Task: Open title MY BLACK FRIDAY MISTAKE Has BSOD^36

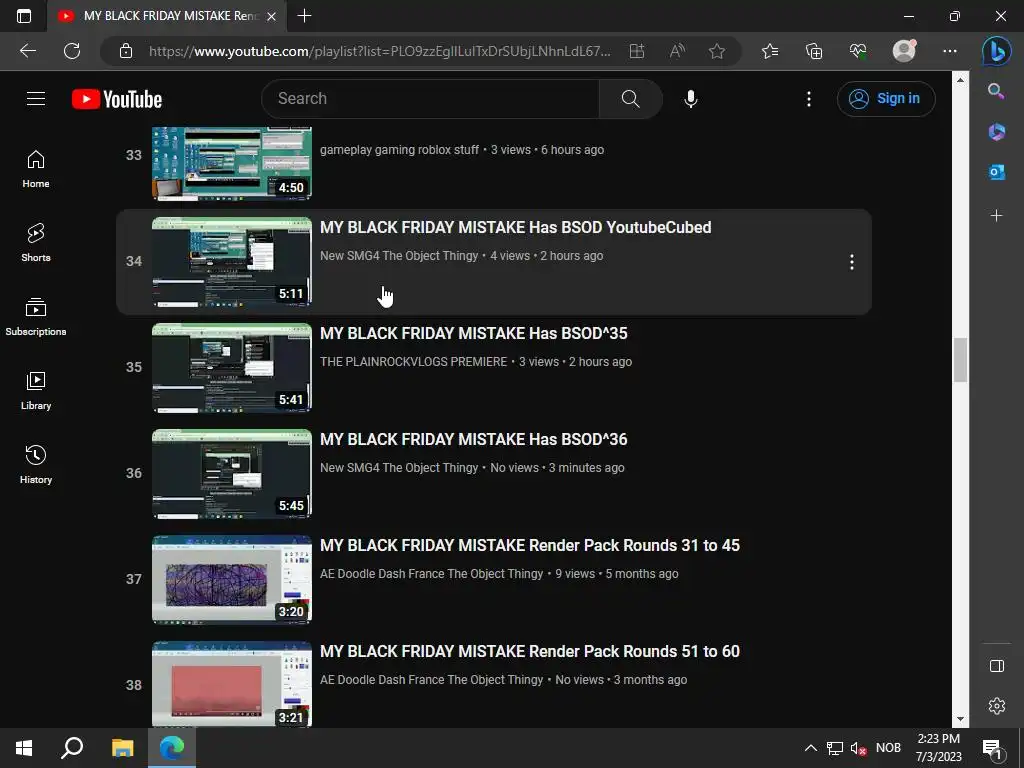Action: coord(473,439)
